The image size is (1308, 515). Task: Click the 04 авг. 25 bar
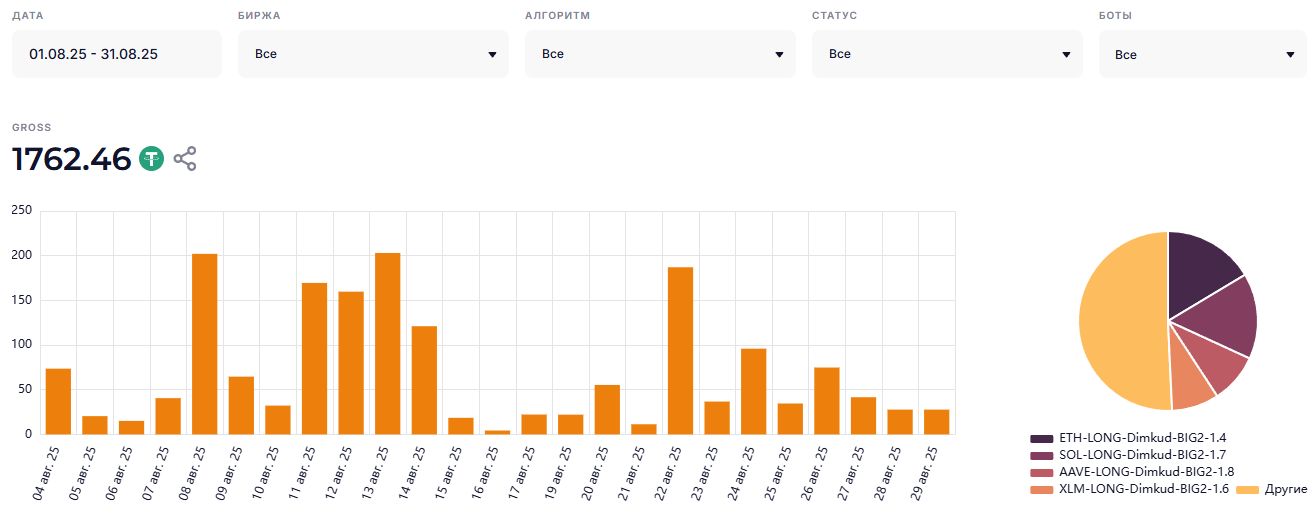[x=58, y=401]
